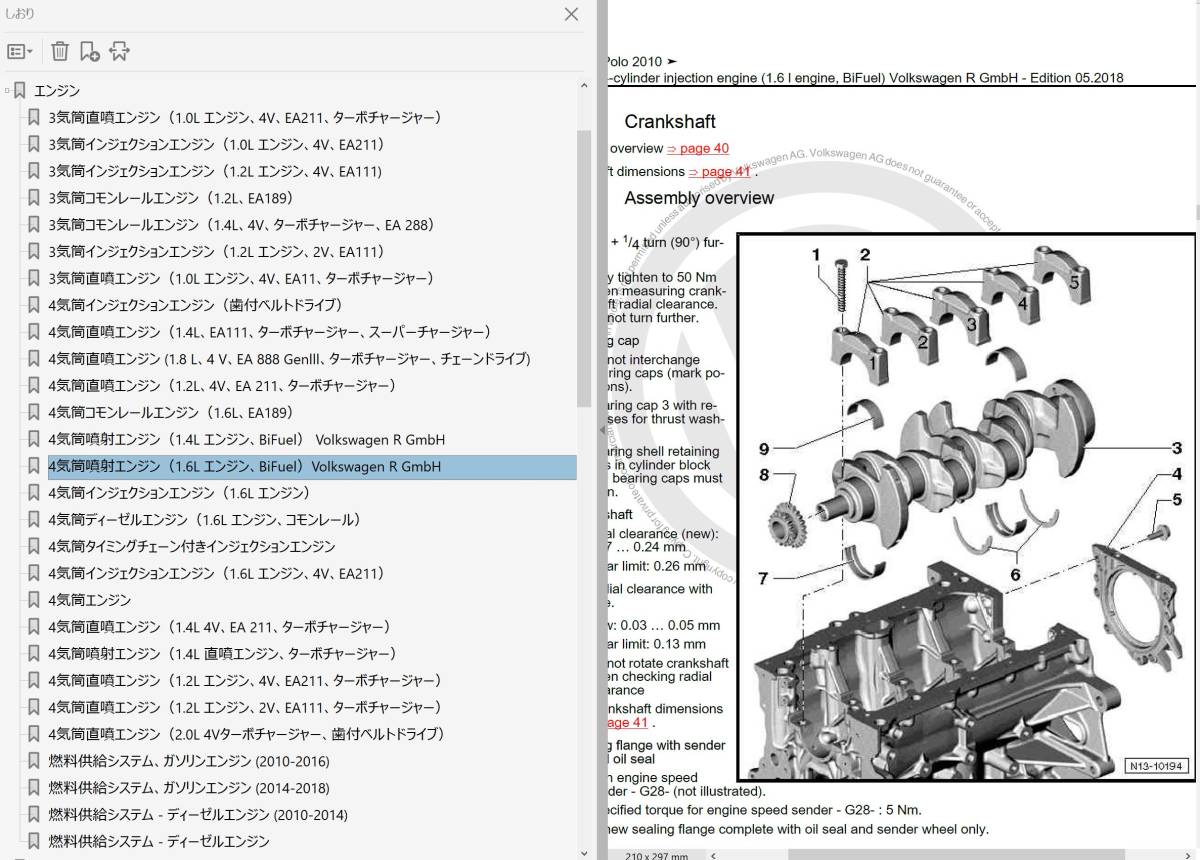Delete selected bookmark with the trash icon

pos(60,51)
